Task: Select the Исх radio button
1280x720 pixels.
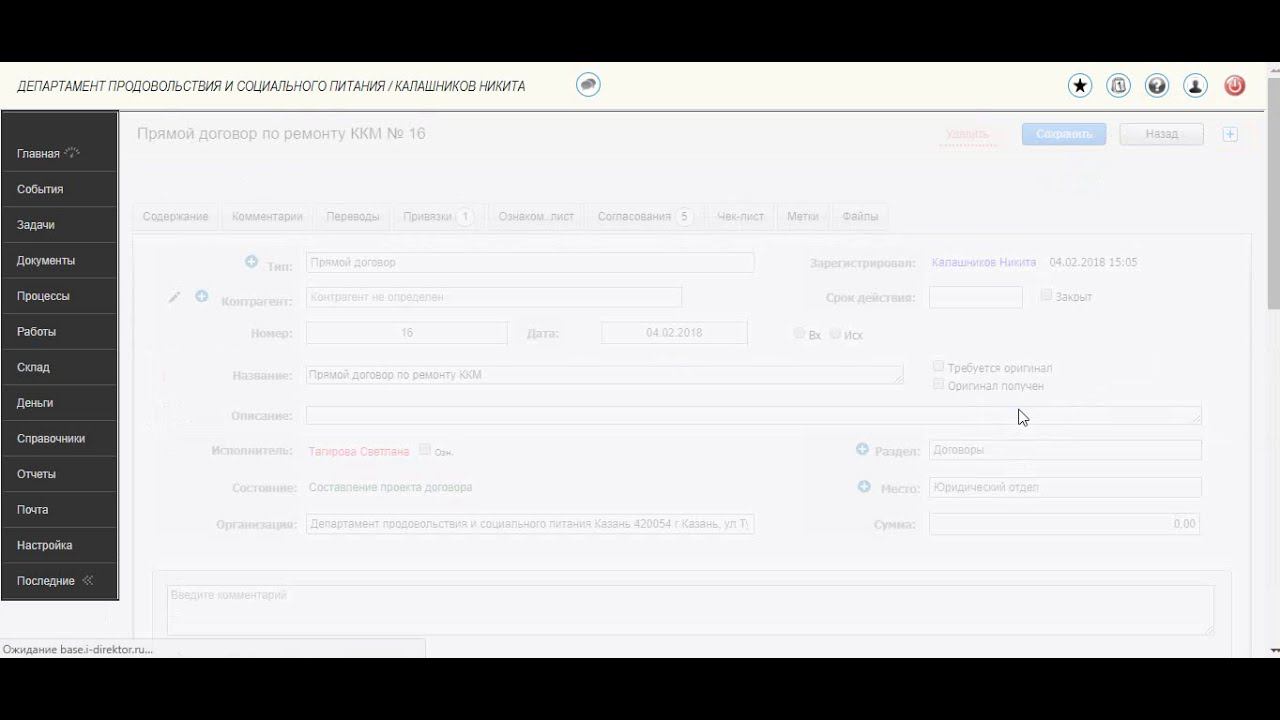Action: click(835, 334)
